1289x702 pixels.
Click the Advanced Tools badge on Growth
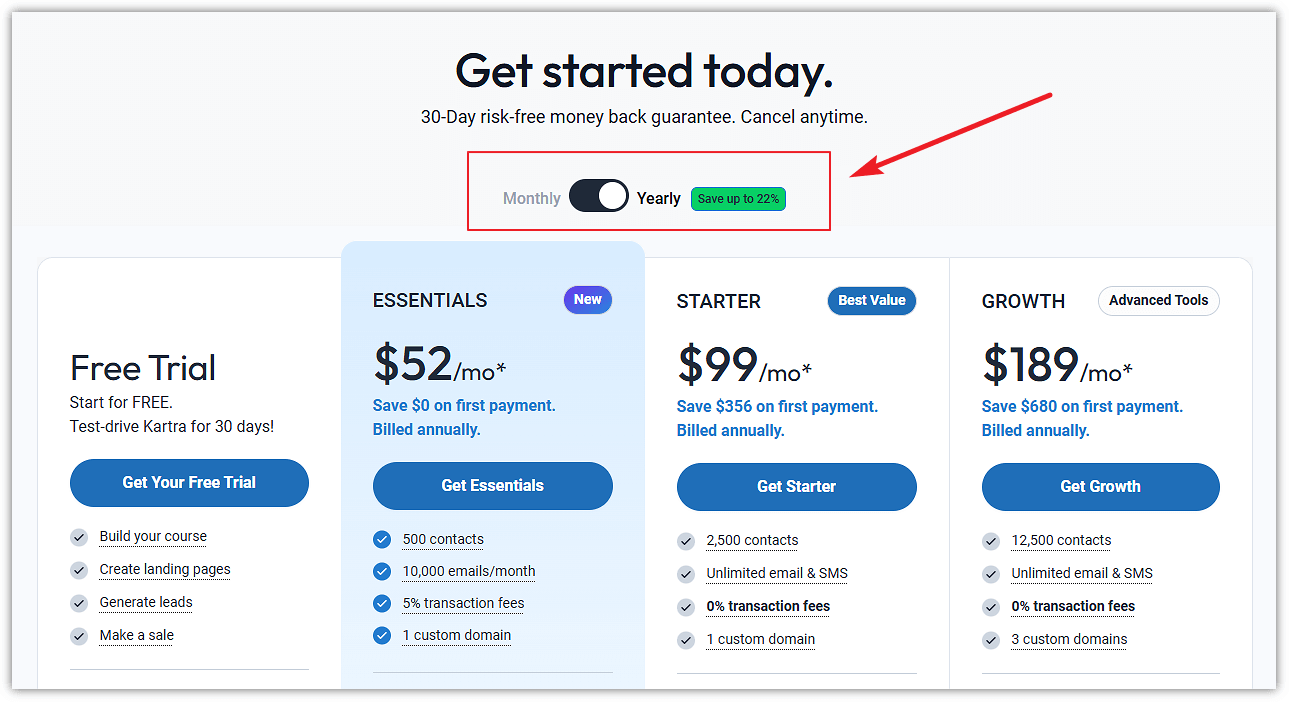(x=1158, y=301)
